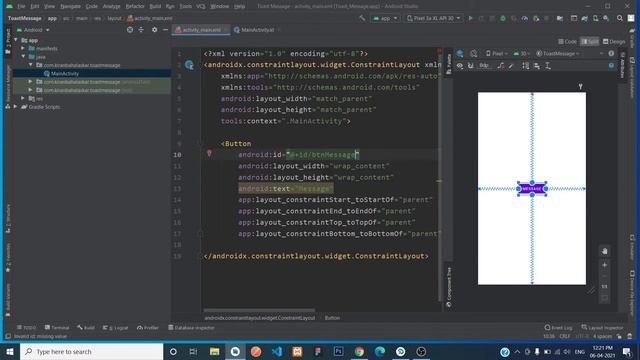The width and height of the screenshot is (640, 360).
Task: Open the app run configuration dropdown
Action: (x=385, y=18)
